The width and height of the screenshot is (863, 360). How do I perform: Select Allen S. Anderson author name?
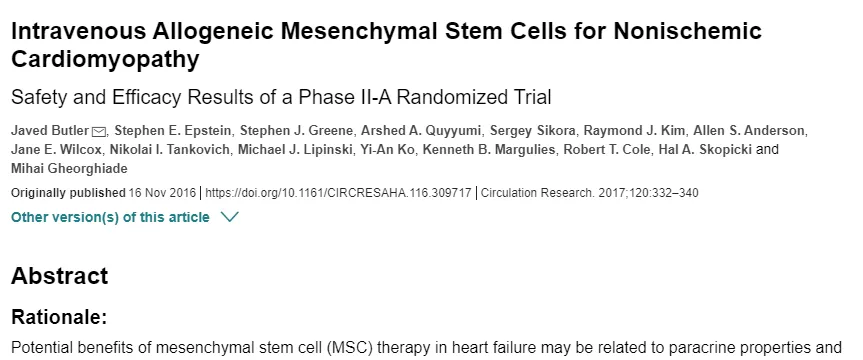click(x=750, y=131)
